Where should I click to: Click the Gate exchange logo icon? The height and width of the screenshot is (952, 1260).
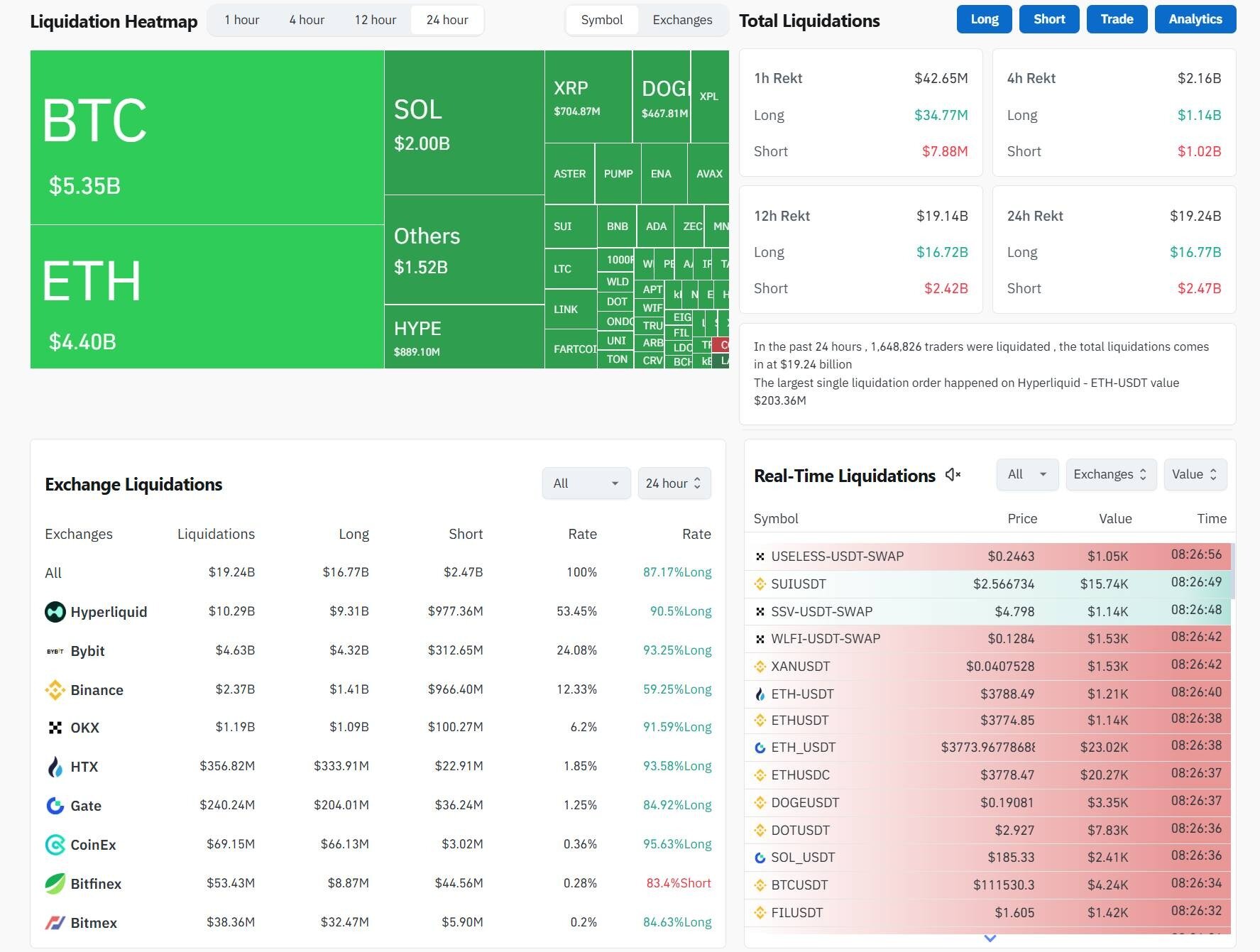pos(55,806)
